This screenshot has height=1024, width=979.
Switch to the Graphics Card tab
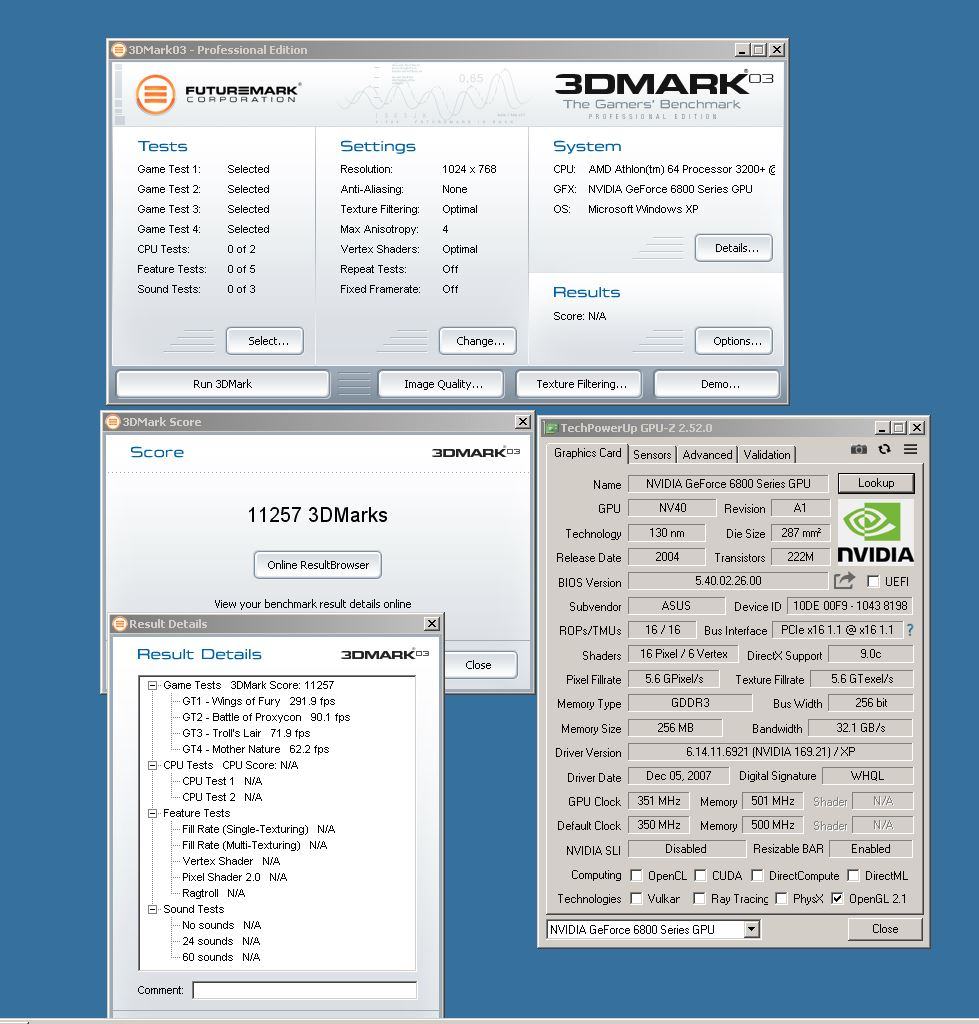(587, 453)
